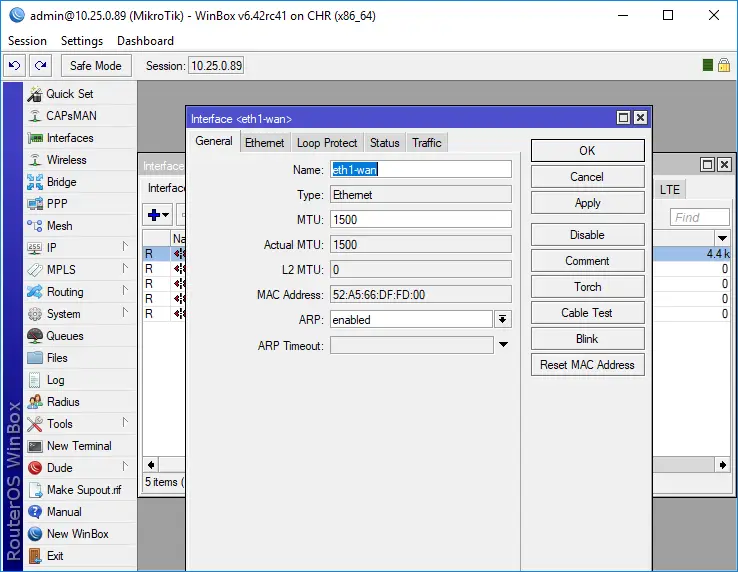Screen dimensions: 738x572
Task: Click Make Supout.rif entry
Action: coord(80,490)
